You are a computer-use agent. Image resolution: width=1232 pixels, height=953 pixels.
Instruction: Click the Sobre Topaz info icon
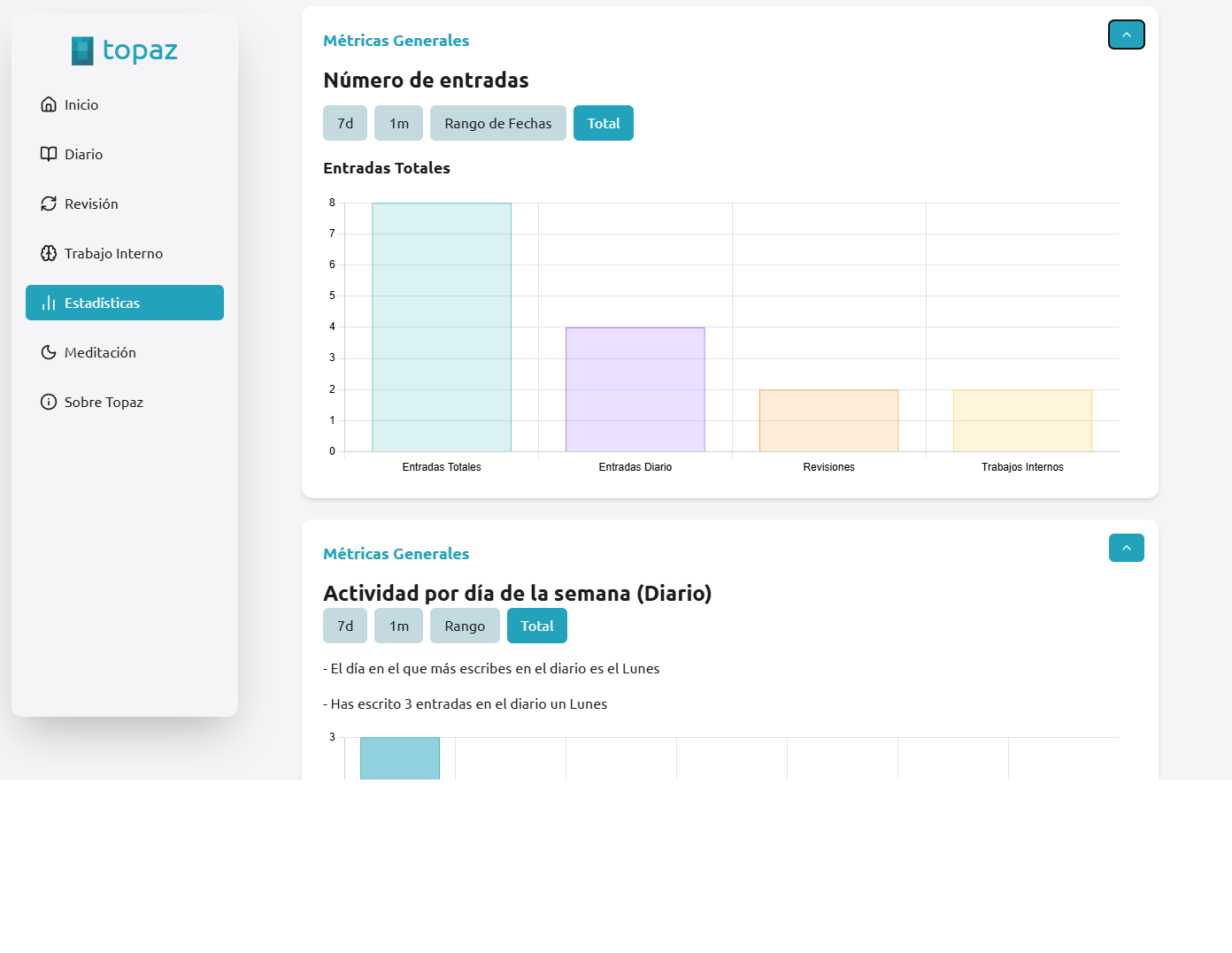(x=49, y=402)
